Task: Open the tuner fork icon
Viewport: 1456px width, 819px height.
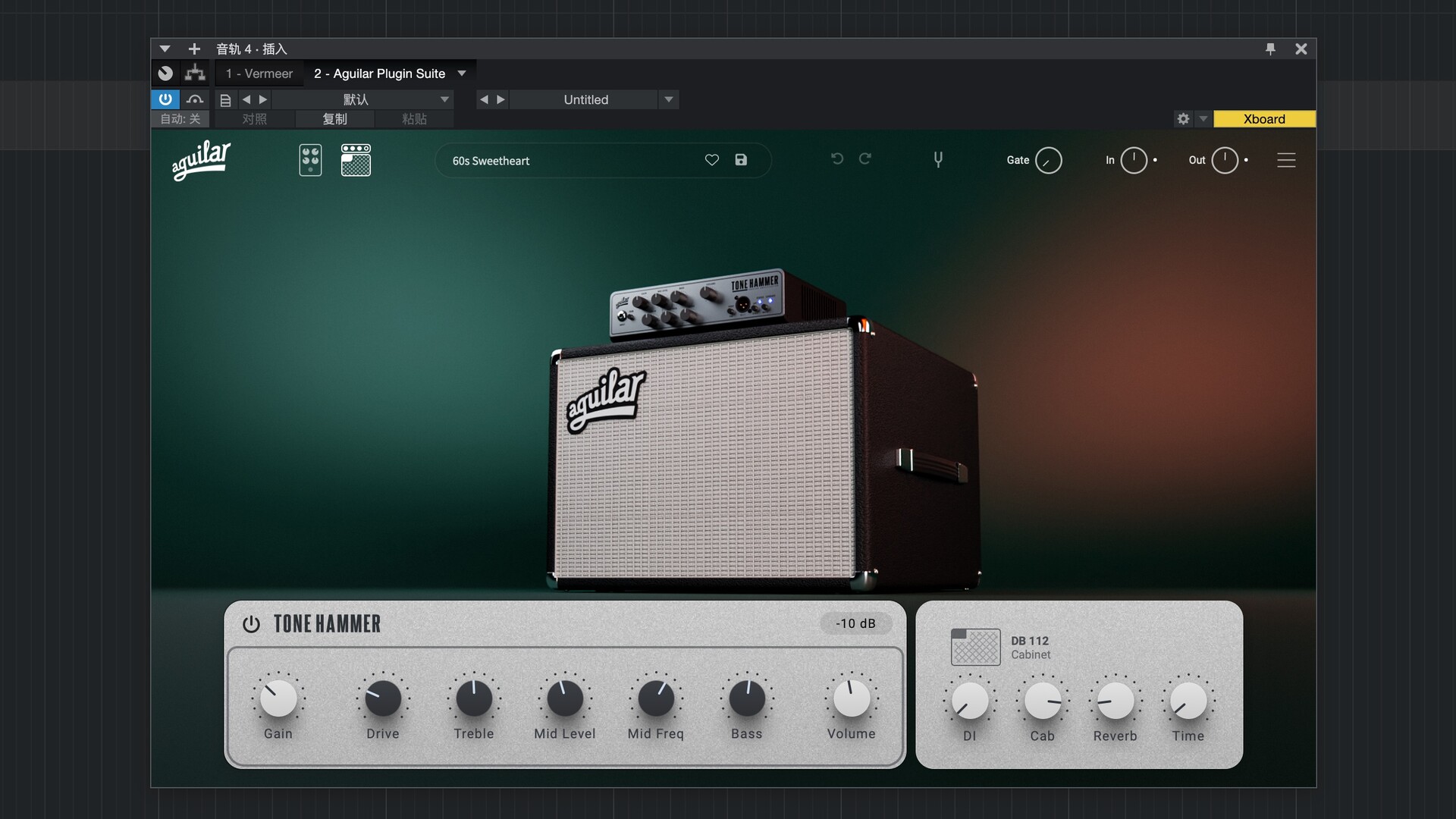Action: [938, 159]
